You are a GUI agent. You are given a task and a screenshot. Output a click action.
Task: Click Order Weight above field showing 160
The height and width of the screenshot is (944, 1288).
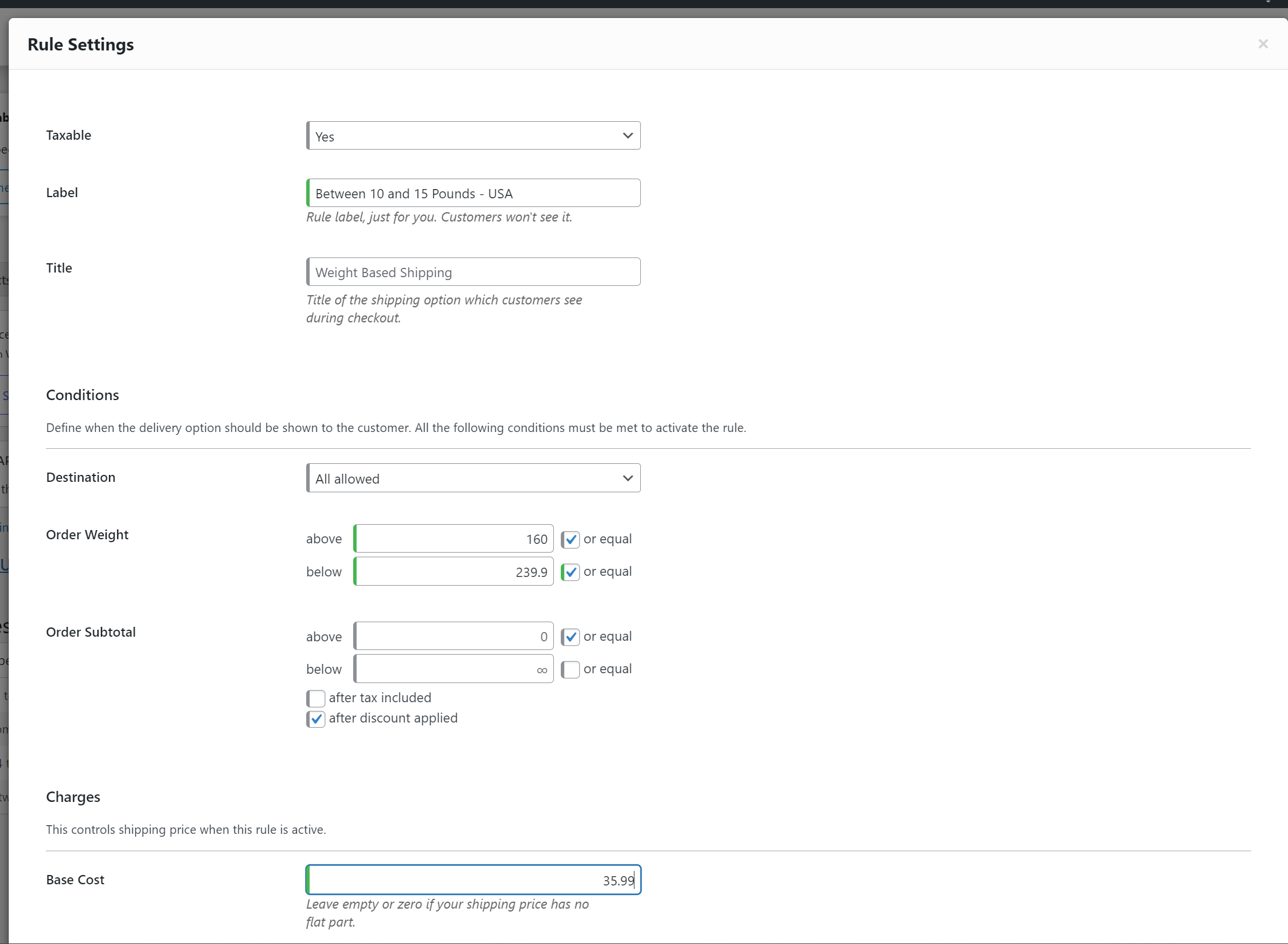click(x=453, y=539)
